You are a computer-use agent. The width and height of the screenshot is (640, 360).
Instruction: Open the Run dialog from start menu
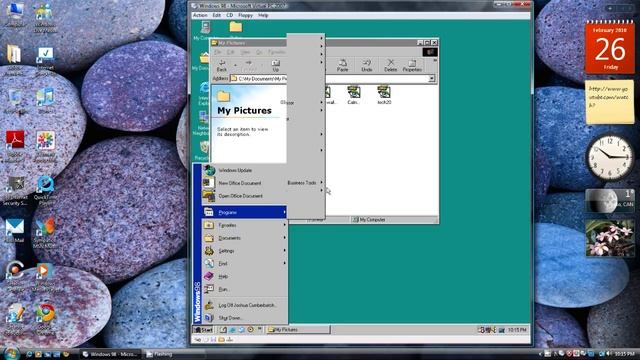tap(244, 289)
